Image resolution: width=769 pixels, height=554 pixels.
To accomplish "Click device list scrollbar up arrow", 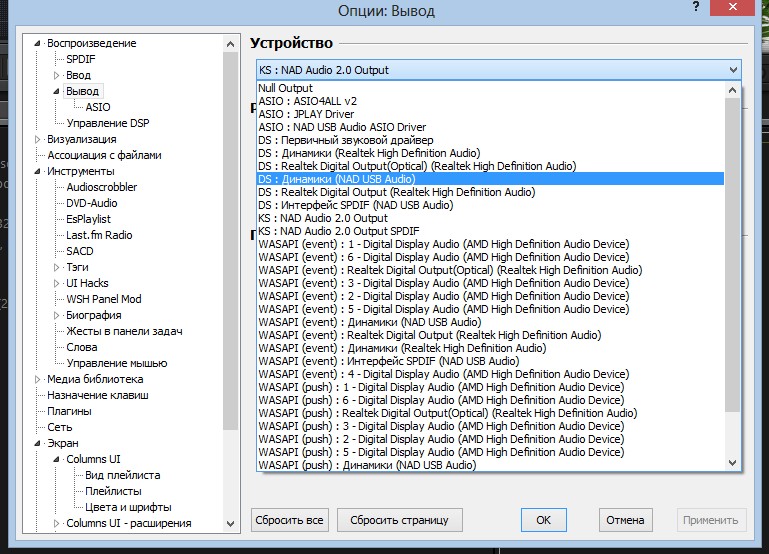I will (x=732, y=90).
